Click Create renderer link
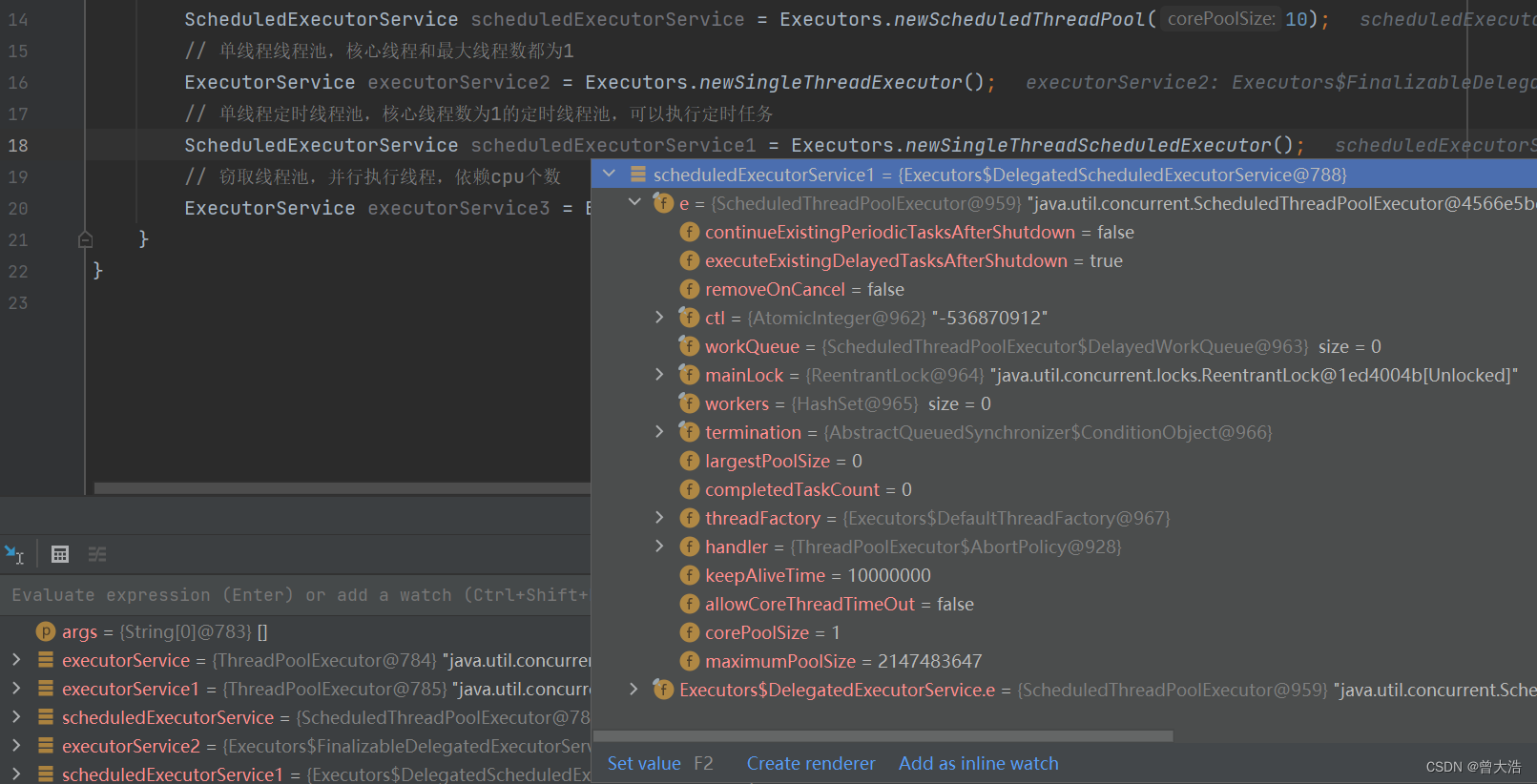This screenshot has width=1537, height=784. pyautogui.click(x=811, y=764)
